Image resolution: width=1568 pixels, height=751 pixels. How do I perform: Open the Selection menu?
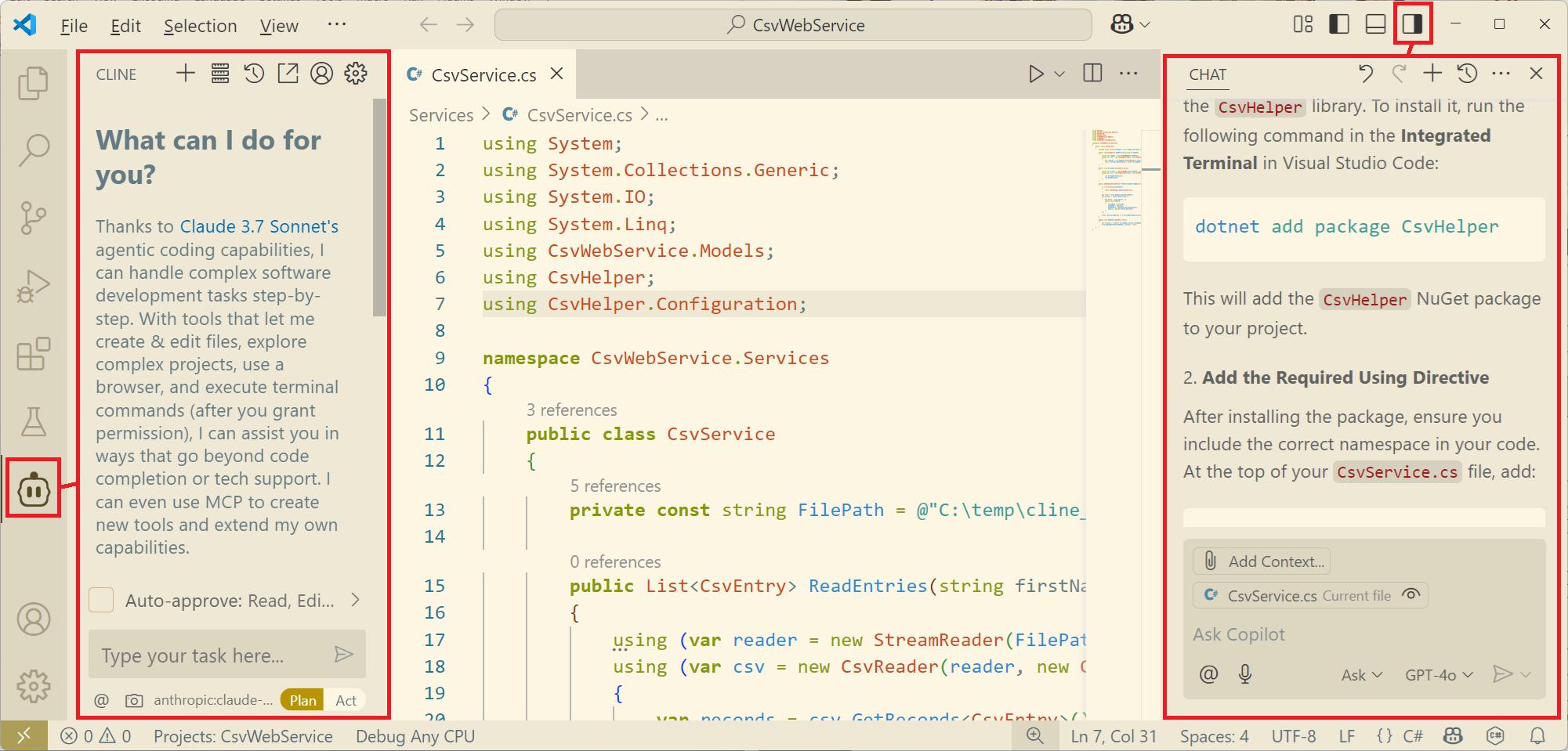click(x=200, y=26)
